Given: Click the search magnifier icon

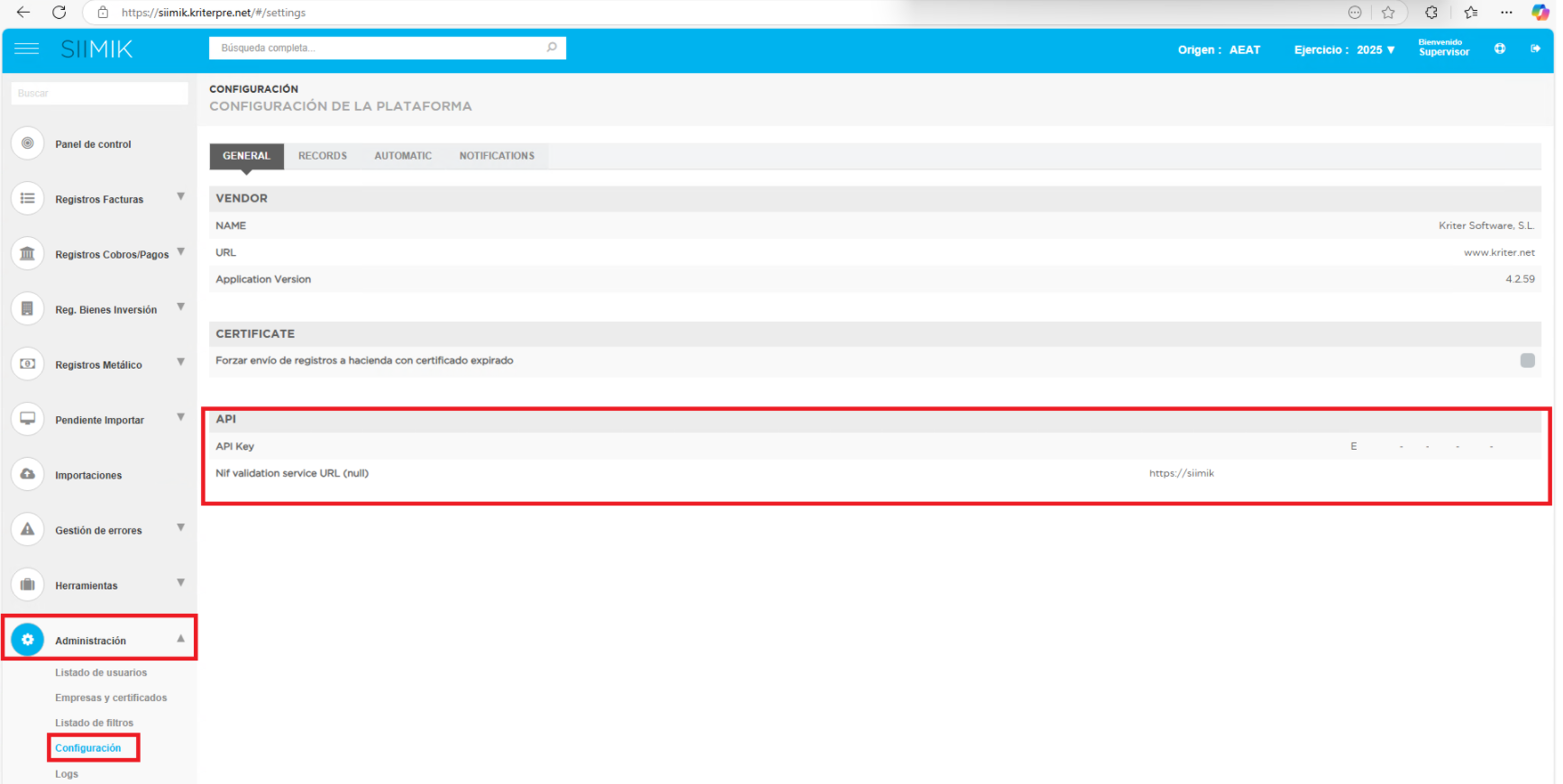Looking at the screenshot, I should (552, 48).
